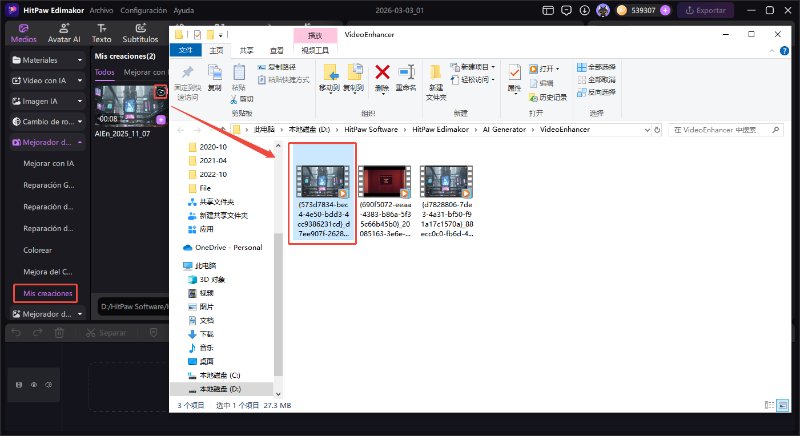800x436 pixels.
Task: Open the Medios panel in Edimakor
Action: click(x=23, y=33)
